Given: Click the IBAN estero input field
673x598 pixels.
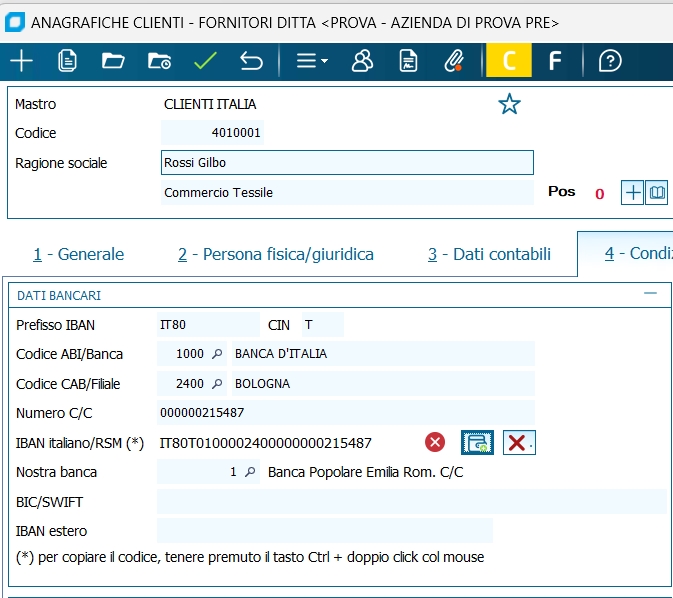Looking at the screenshot, I should pos(325,531).
